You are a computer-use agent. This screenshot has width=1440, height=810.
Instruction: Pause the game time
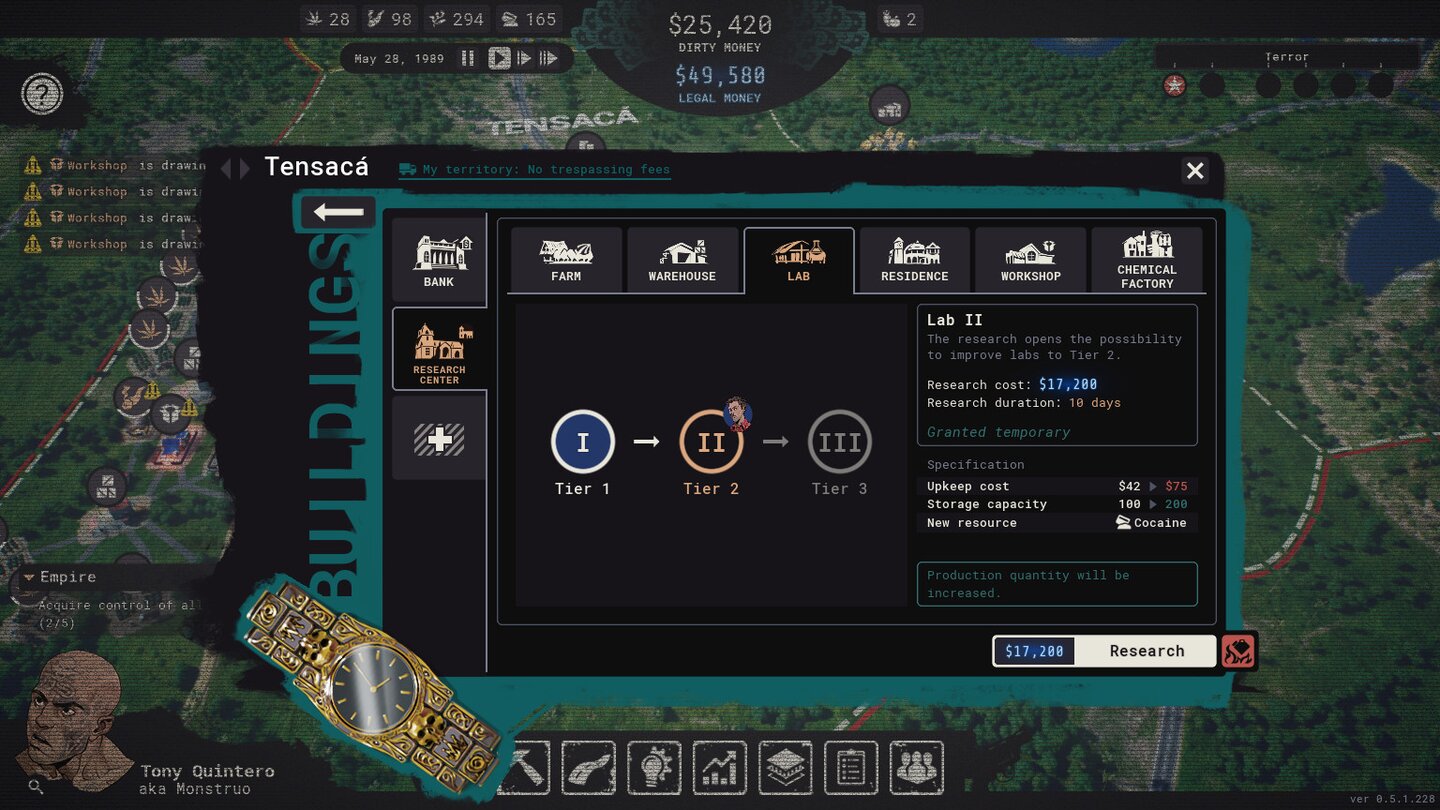tap(467, 58)
